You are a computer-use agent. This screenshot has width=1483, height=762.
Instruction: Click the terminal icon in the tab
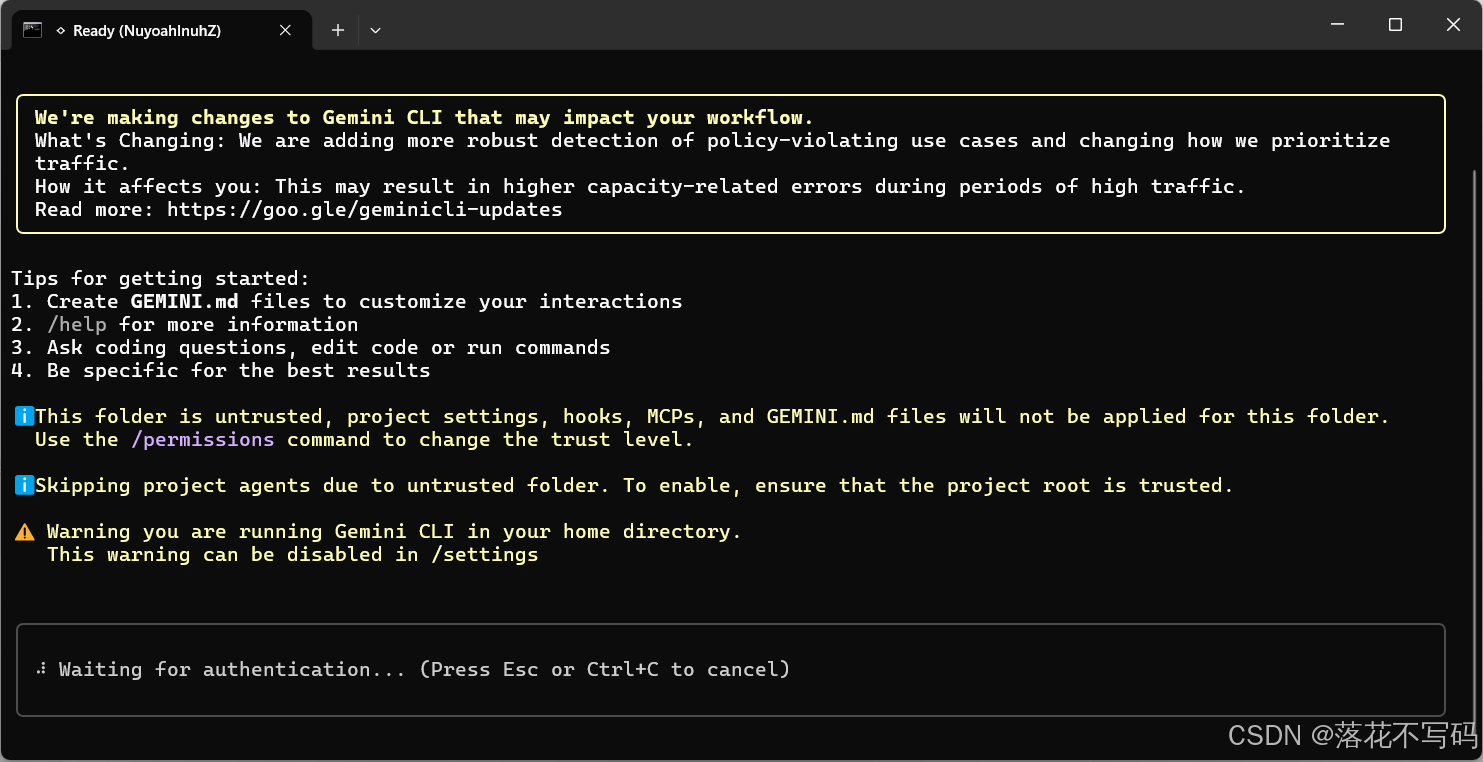[32, 30]
